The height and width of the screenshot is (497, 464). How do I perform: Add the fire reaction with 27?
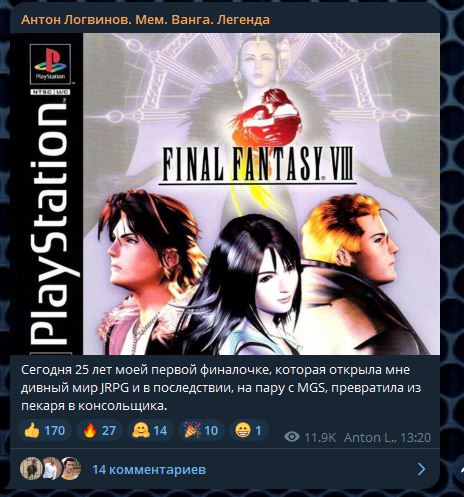click(99, 430)
